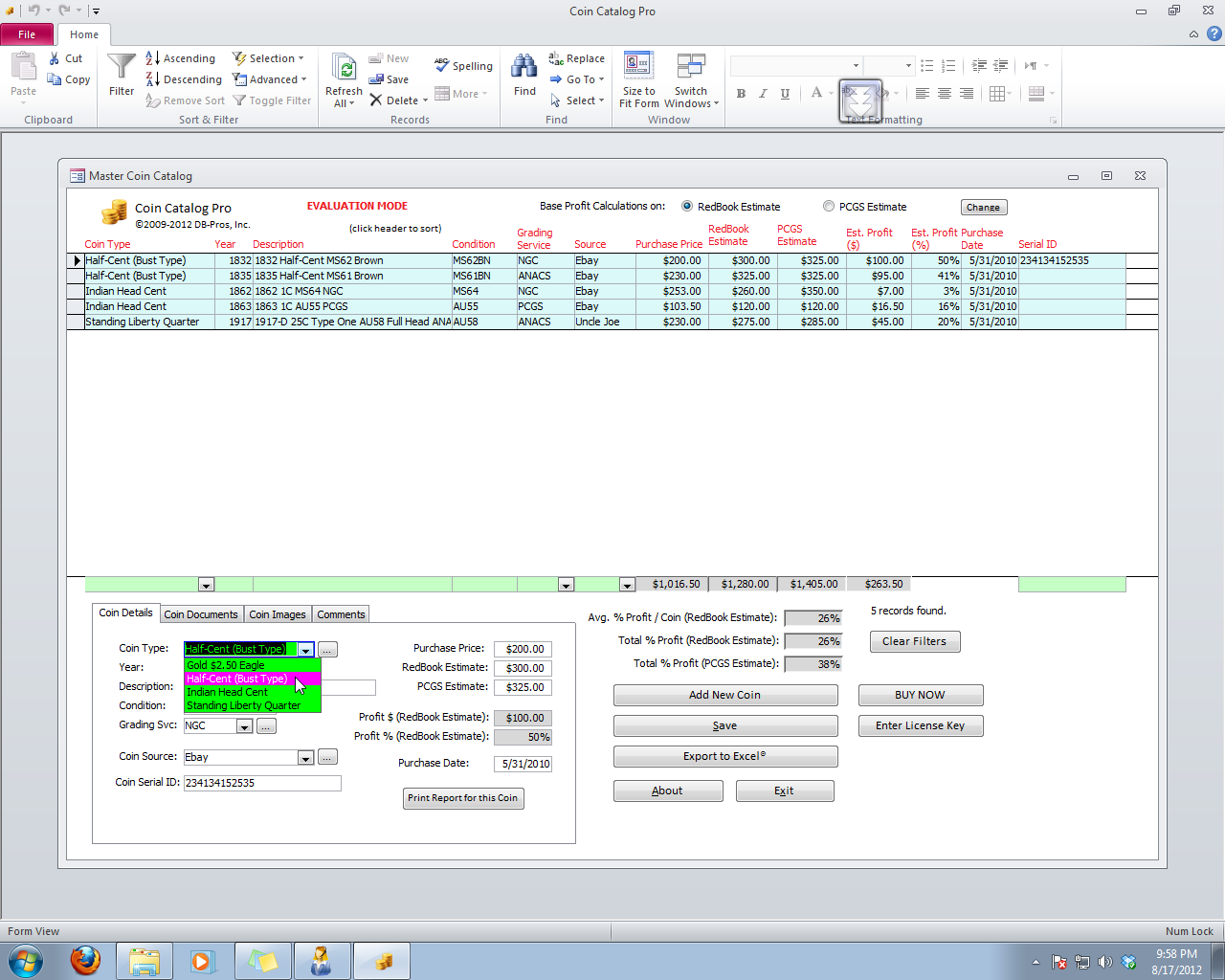The width and height of the screenshot is (1225, 980).
Task: Click ellipsis button beside Coin Source
Action: pos(327,757)
